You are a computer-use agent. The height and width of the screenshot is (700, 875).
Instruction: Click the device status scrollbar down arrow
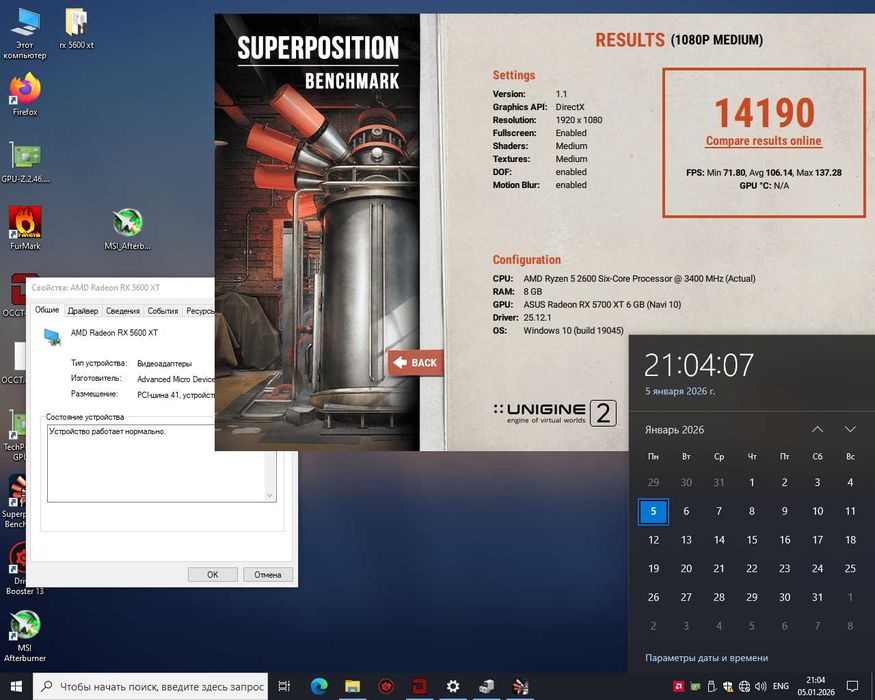pos(270,496)
